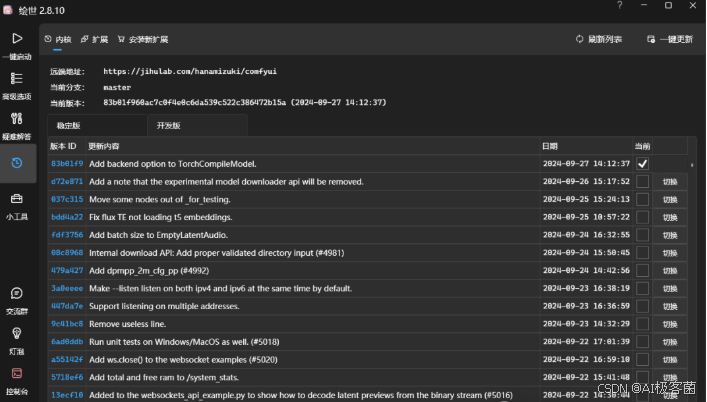Image resolution: width=707 pixels, height=402 pixels.
Task: Select date cell 2024-09-22 17:01:39
Action: (x=586, y=342)
